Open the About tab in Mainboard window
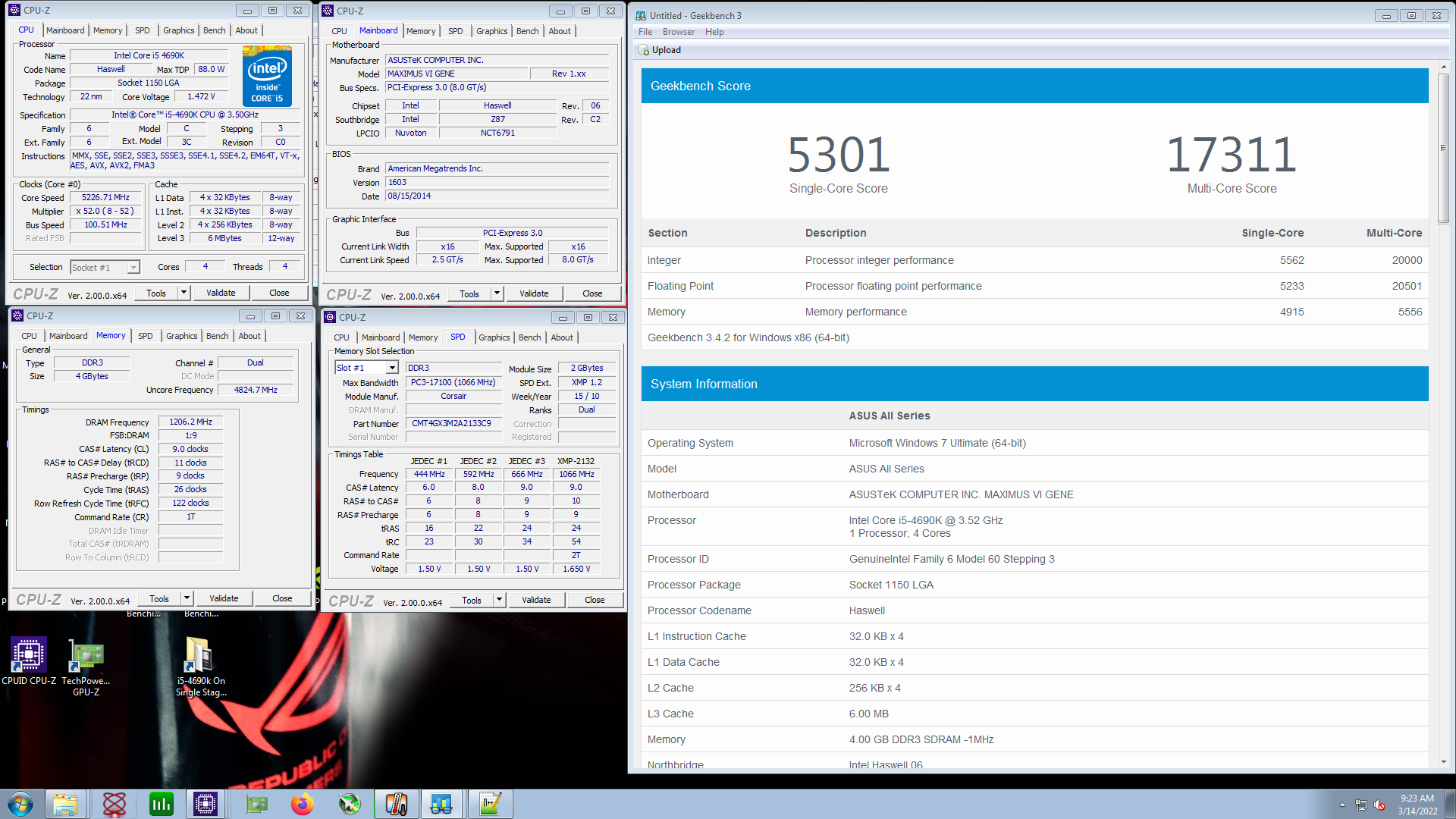Image resolution: width=1456 pixels, height=819 pixels. coord(560,31)
